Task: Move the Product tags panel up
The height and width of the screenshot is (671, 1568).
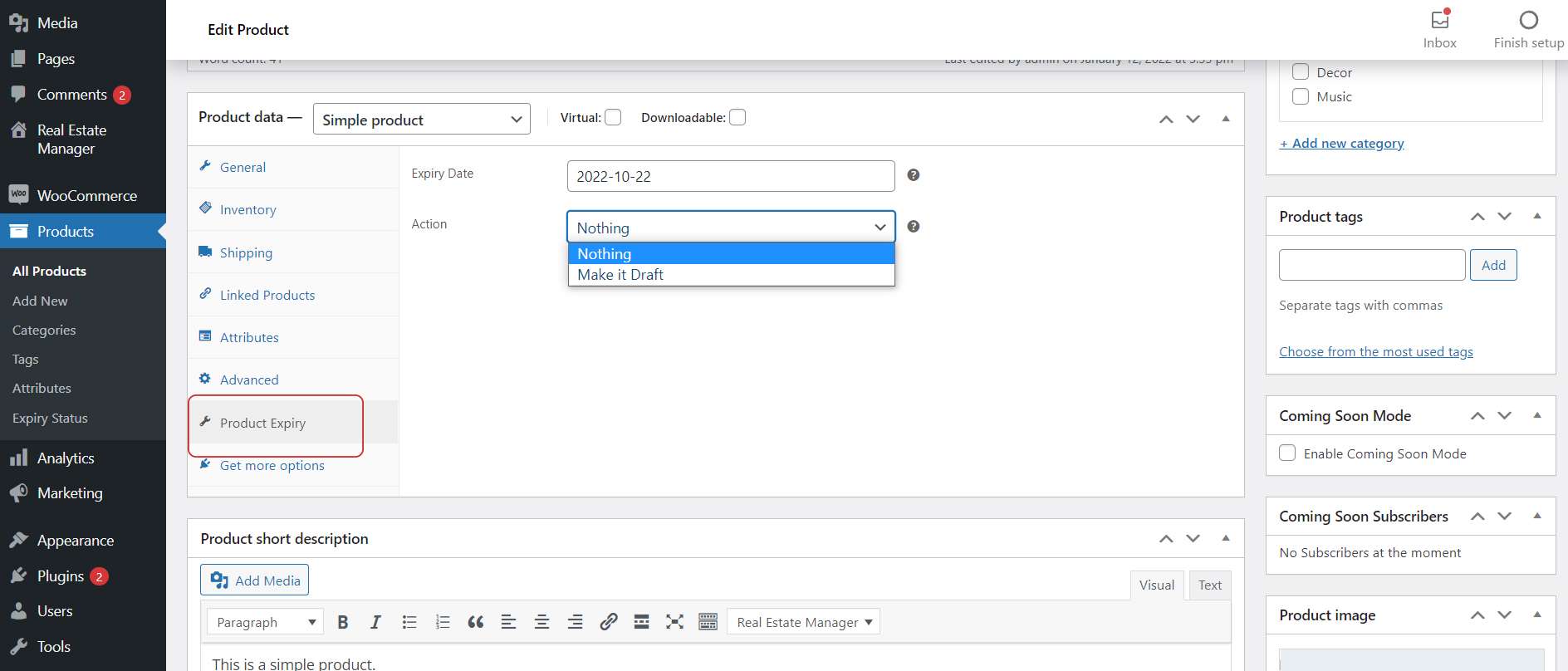Action: pyautogui.click(x=1477, y=217)
